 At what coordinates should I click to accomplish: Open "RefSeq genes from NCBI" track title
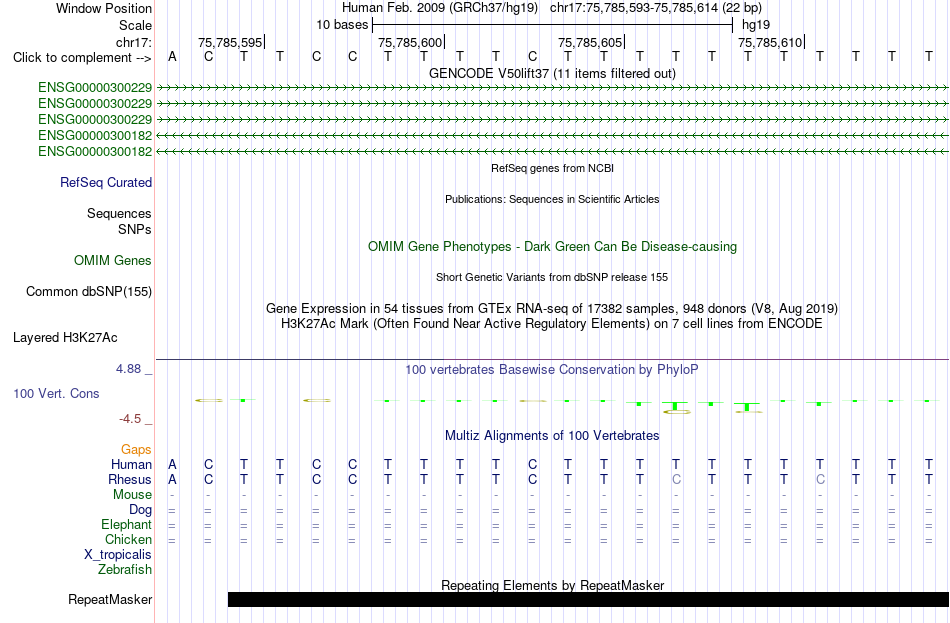click(553, 168)
